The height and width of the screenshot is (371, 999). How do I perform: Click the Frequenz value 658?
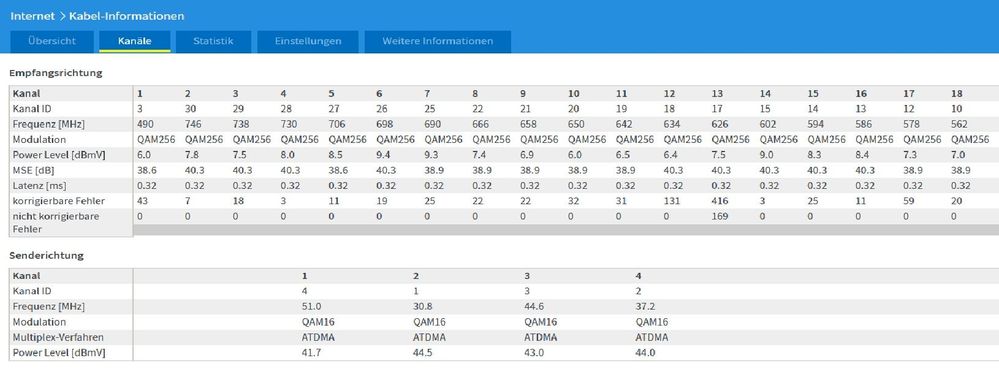pos(529,124)
